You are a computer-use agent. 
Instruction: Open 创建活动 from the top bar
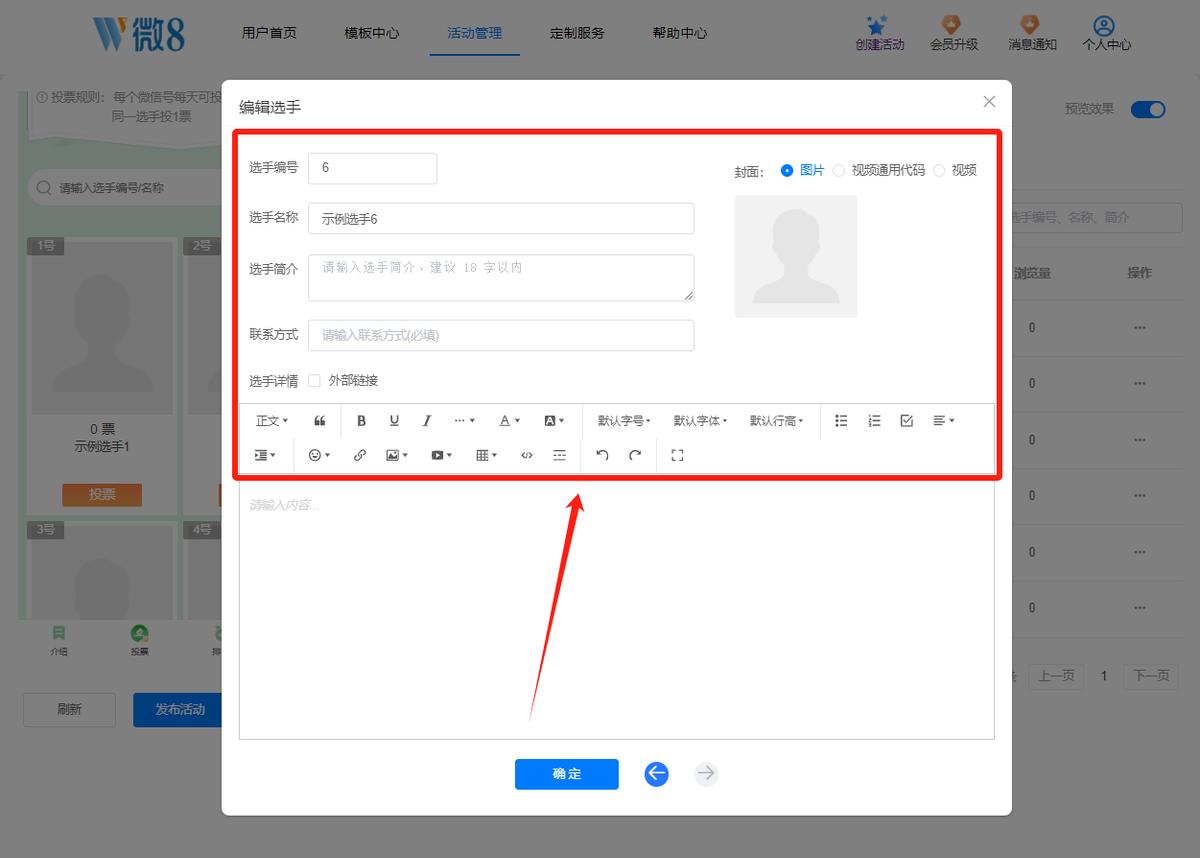[880, 34]
